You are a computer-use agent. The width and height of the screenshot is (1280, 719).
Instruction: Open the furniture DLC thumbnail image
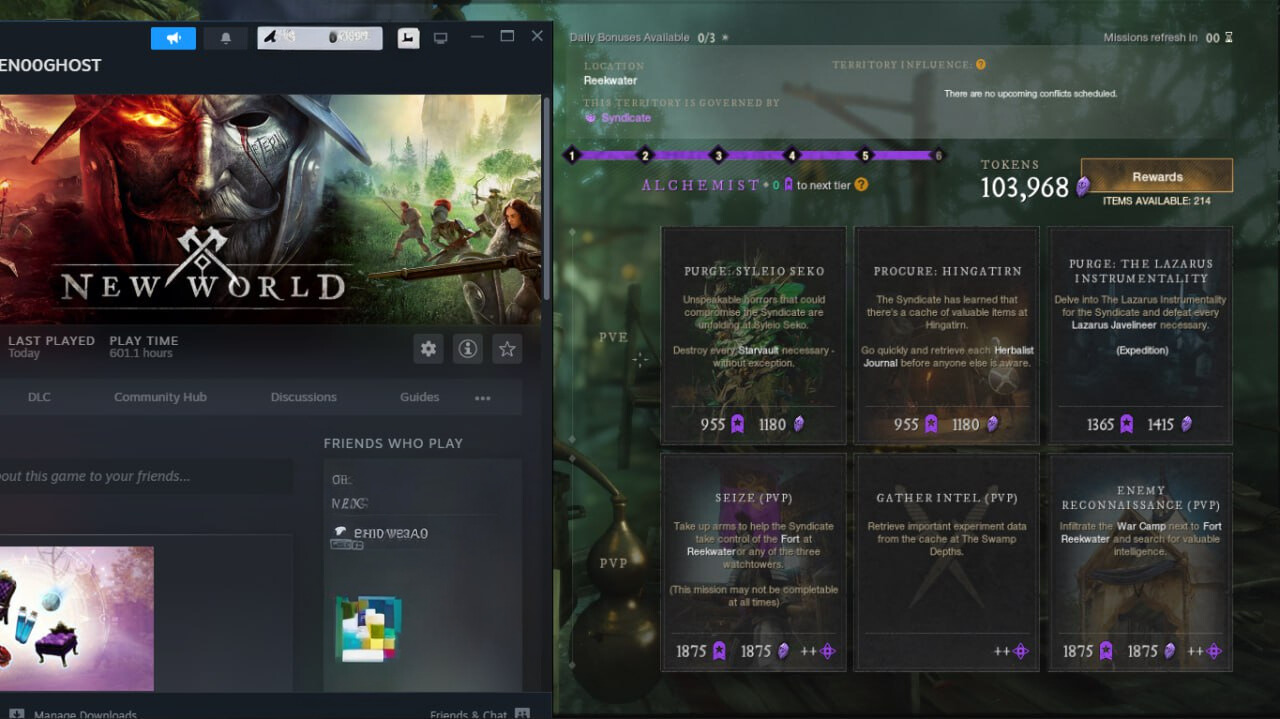[77, 619]
